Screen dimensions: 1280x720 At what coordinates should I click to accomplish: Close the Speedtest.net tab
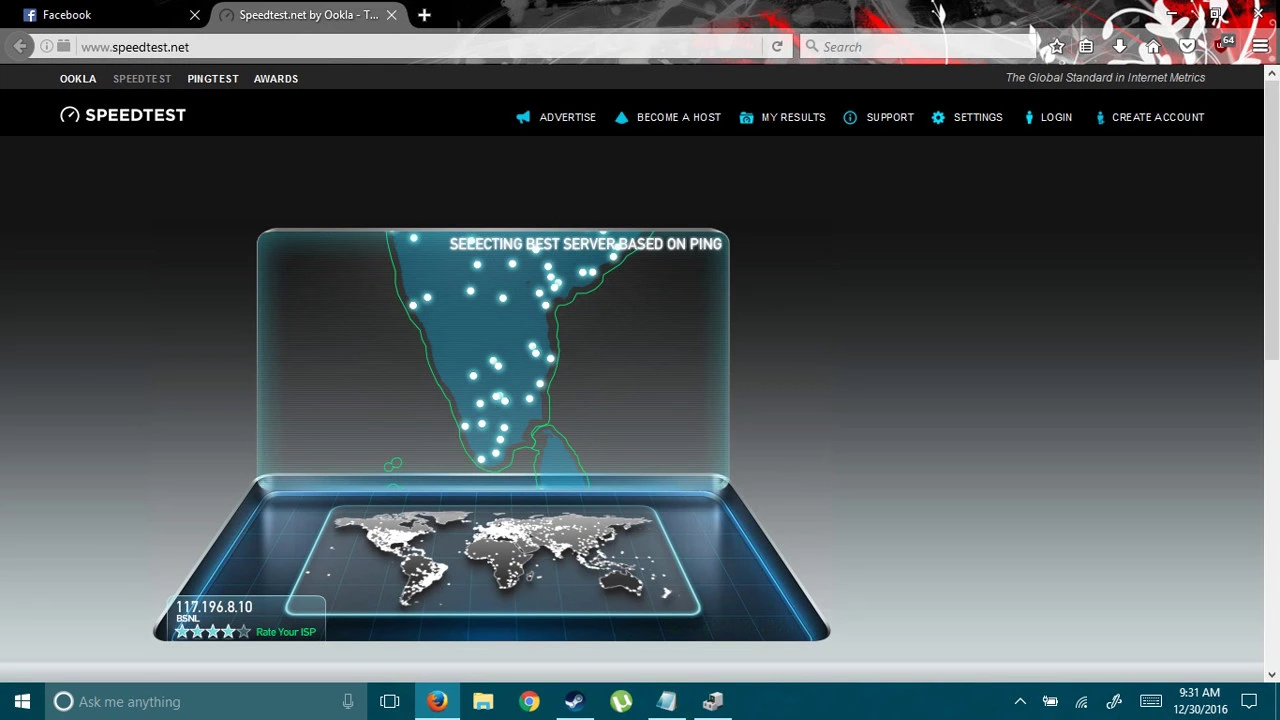pyautogui.click(x=392, y=15)
